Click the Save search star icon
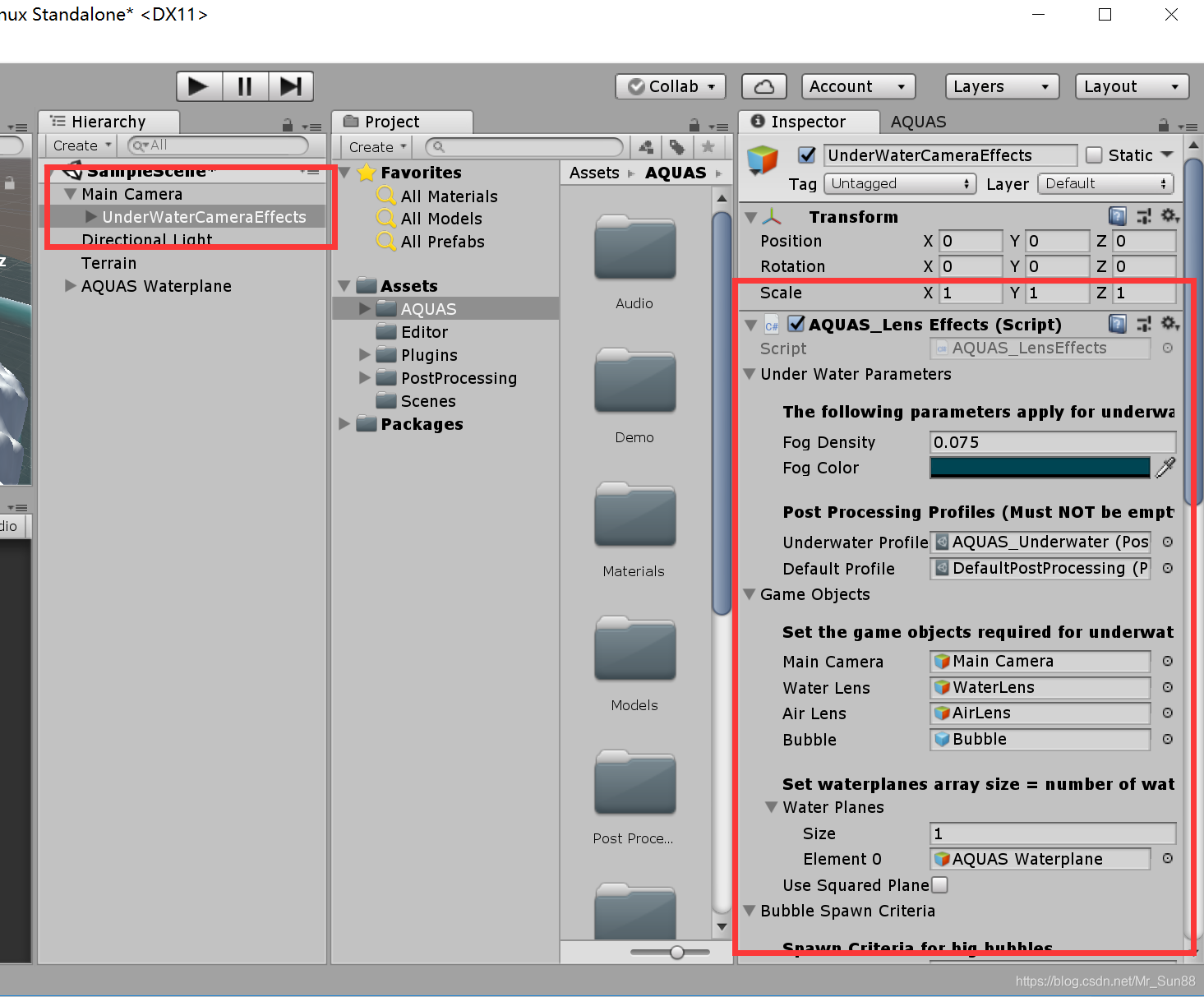The height and width of the screenshot is (997, 1204). click(708, 147)
